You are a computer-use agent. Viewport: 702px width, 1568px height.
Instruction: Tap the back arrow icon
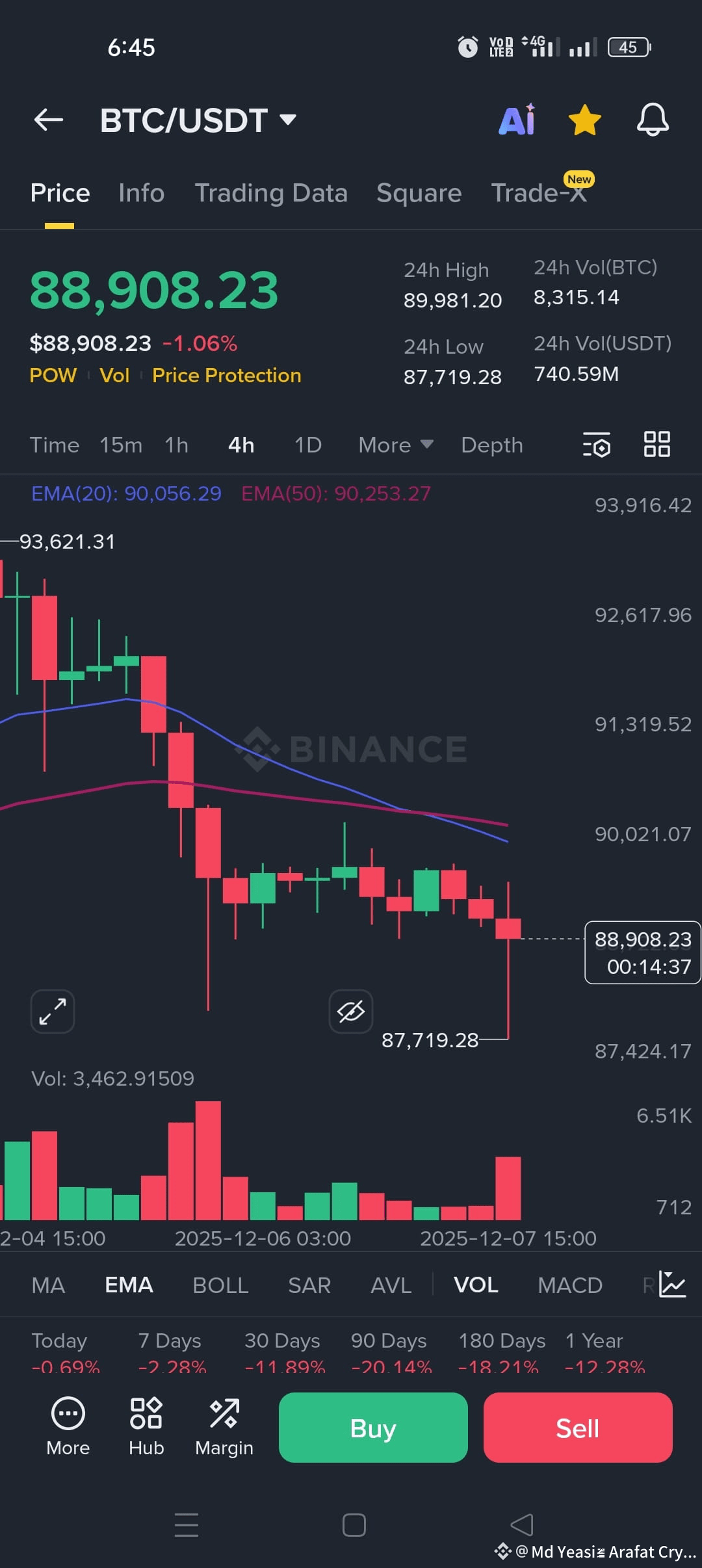tap(49, 120)
